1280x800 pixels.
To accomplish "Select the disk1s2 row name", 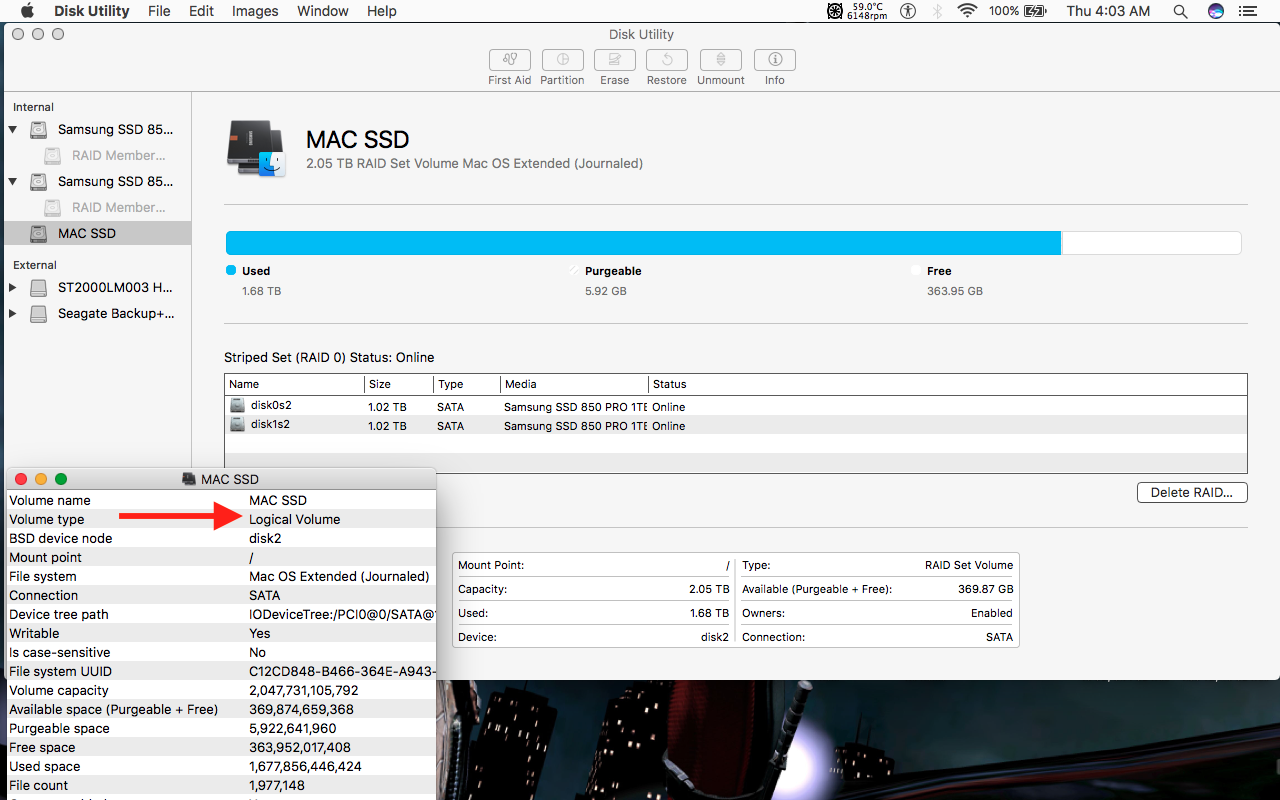I will point(271,424).
